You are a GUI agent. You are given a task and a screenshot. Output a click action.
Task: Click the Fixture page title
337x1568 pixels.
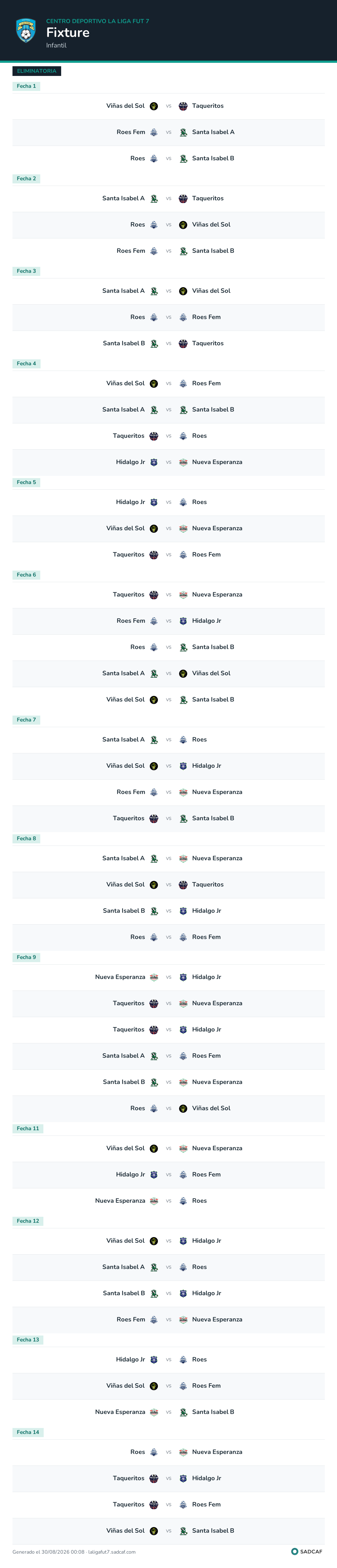click(x=67, y=33)
